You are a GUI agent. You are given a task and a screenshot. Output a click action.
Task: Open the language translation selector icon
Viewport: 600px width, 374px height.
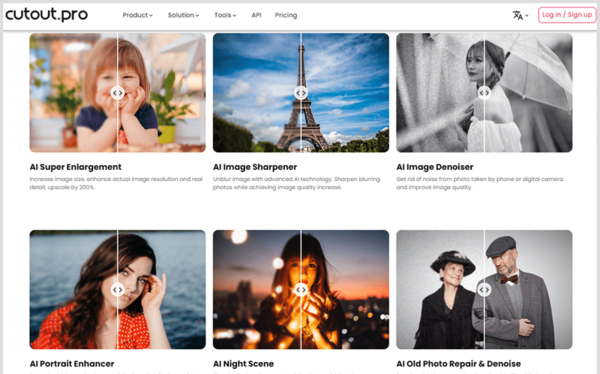520,15
